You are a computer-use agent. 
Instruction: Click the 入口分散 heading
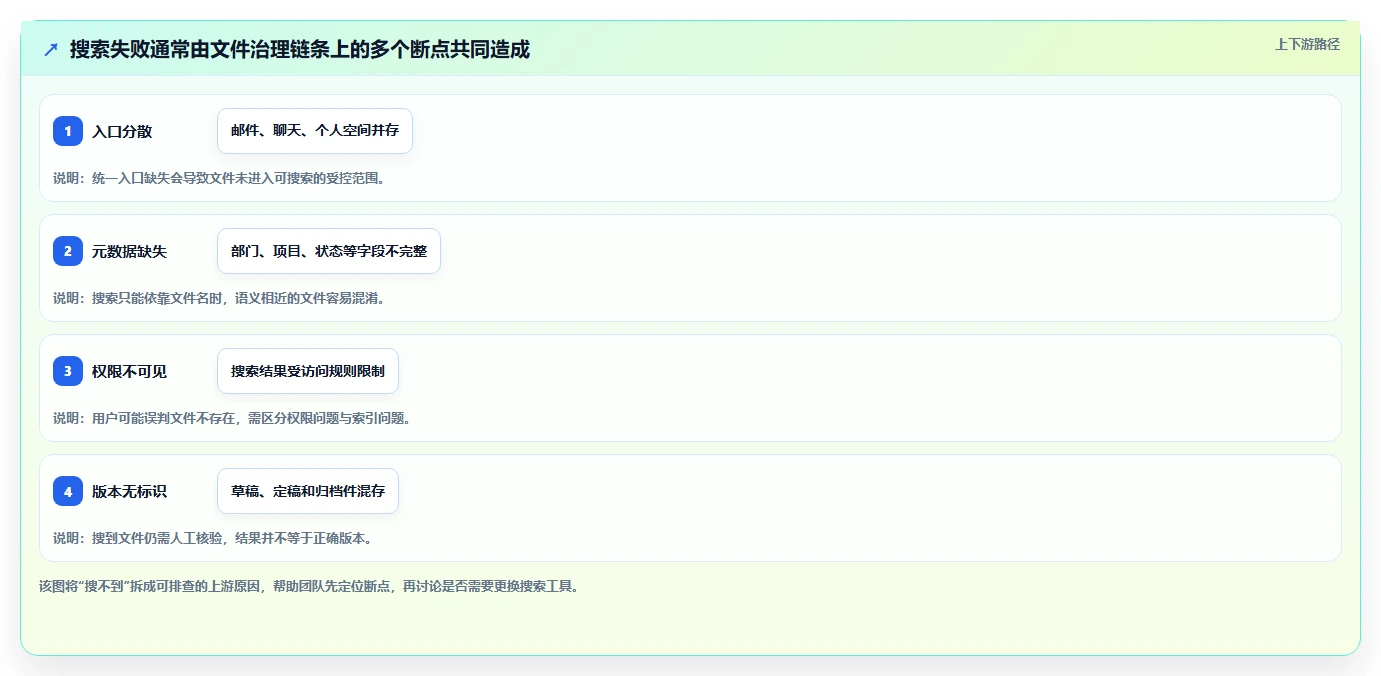[122, 131]
